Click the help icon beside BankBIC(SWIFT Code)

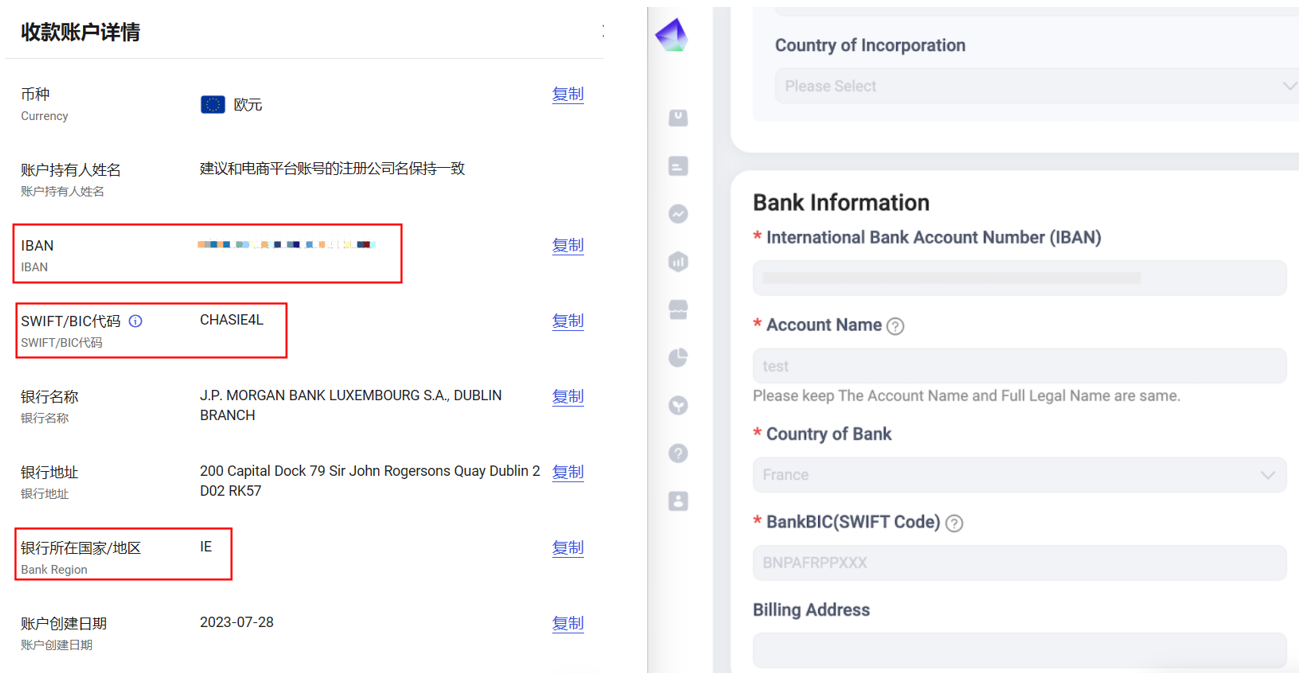pos(954,523)
